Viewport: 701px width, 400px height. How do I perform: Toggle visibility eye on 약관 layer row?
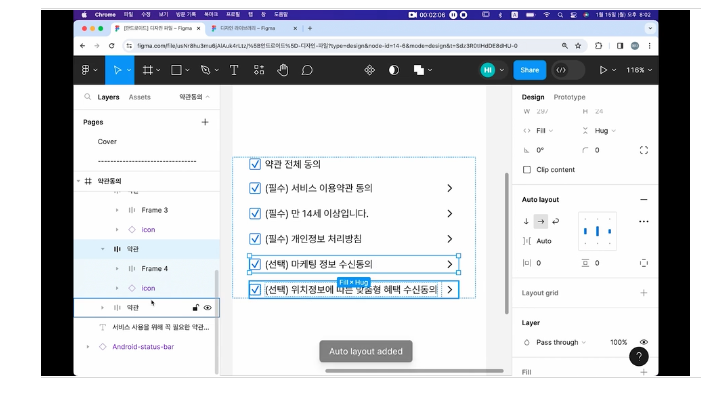(207, 307)
